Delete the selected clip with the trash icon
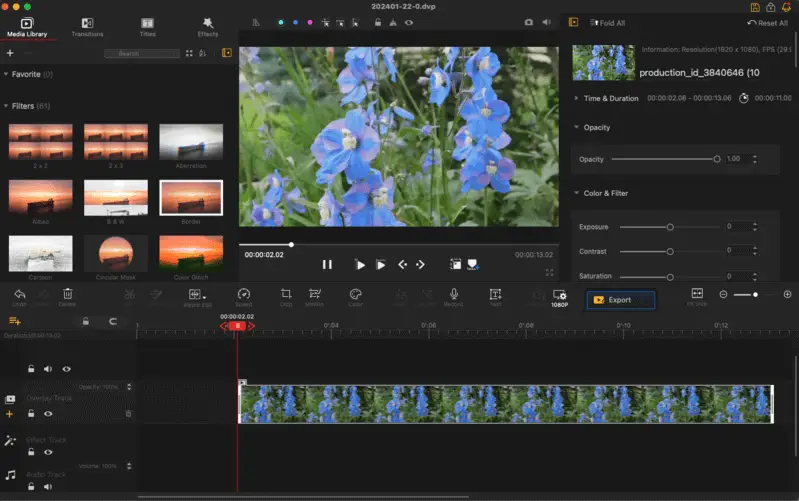 tap(68, 295)
